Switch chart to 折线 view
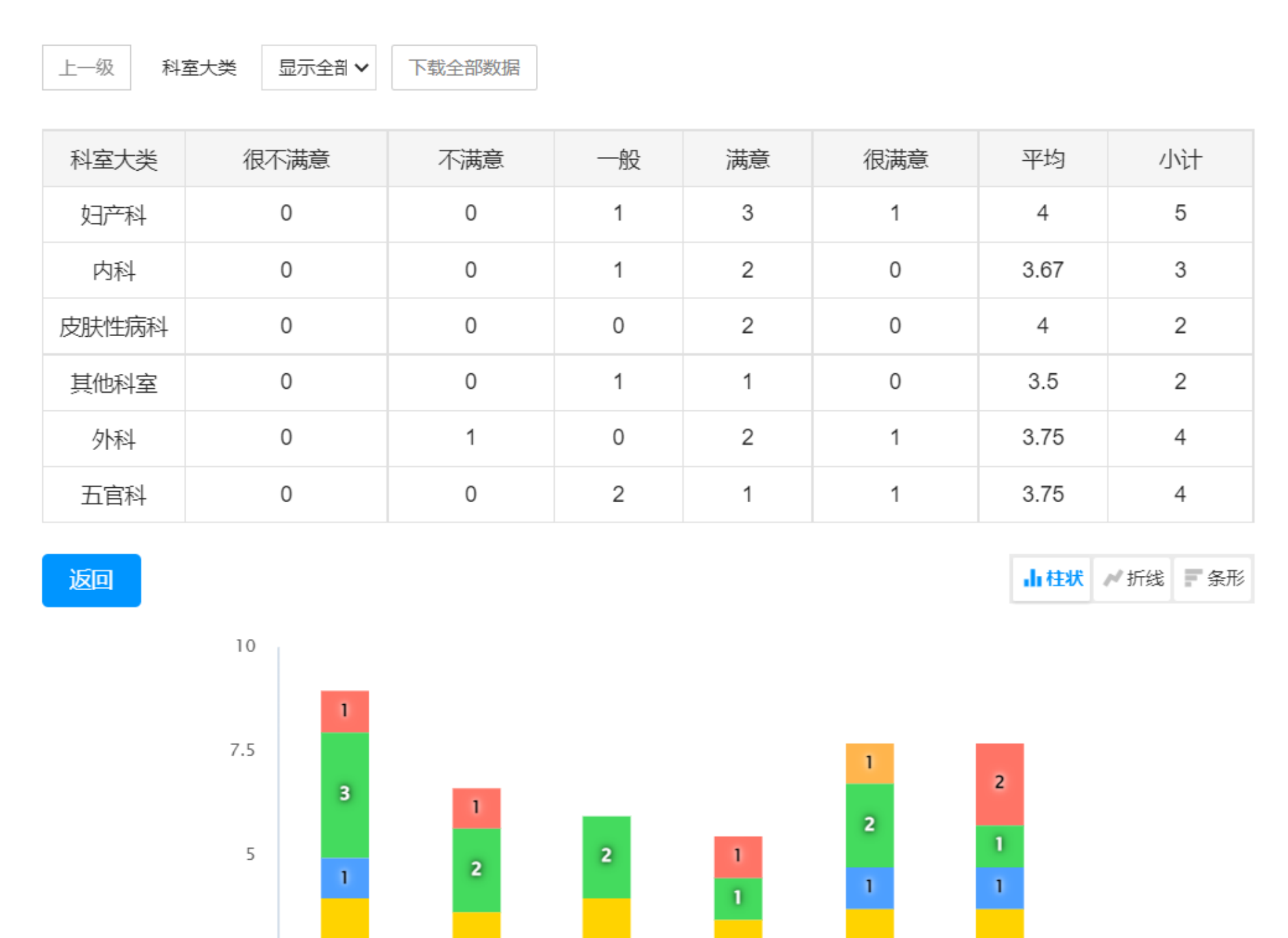 pos(1133,578)
